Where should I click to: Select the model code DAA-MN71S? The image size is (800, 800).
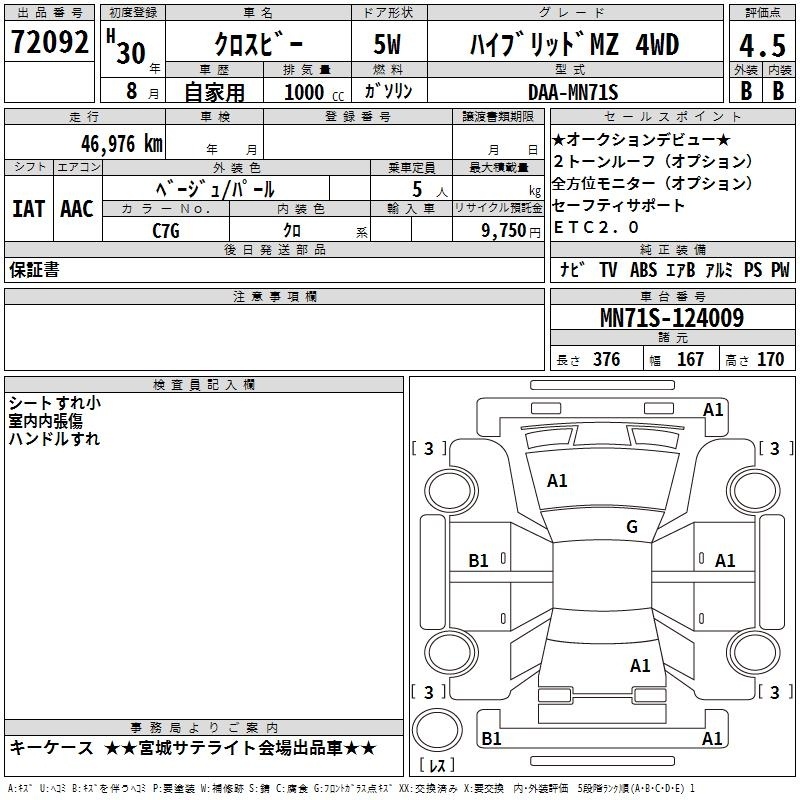pos(573,92)
